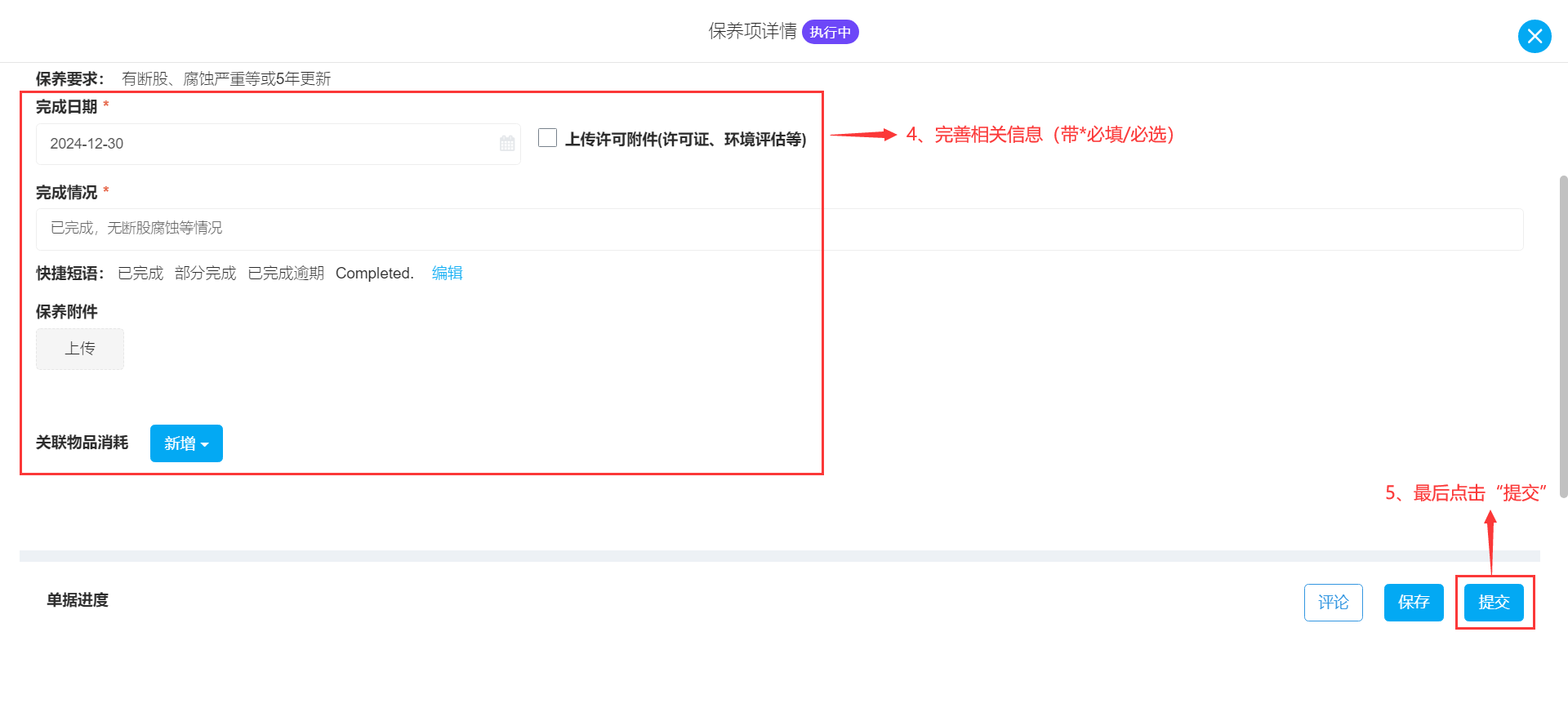Click the 完成日期 field label
The height and width of the screenshot is (708, 1568).
[x=66, y=107]
